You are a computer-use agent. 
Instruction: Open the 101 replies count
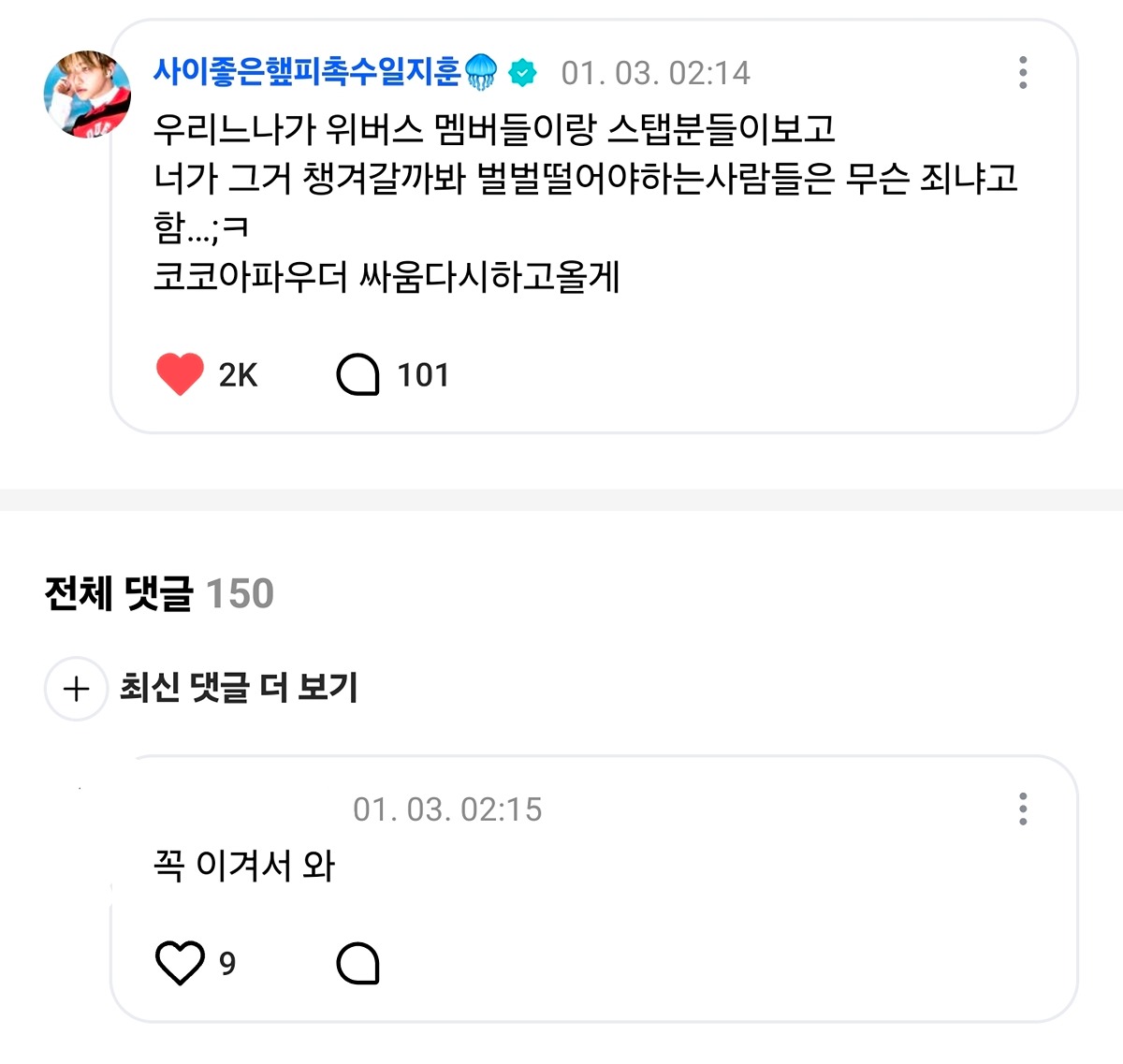point(423,375)
